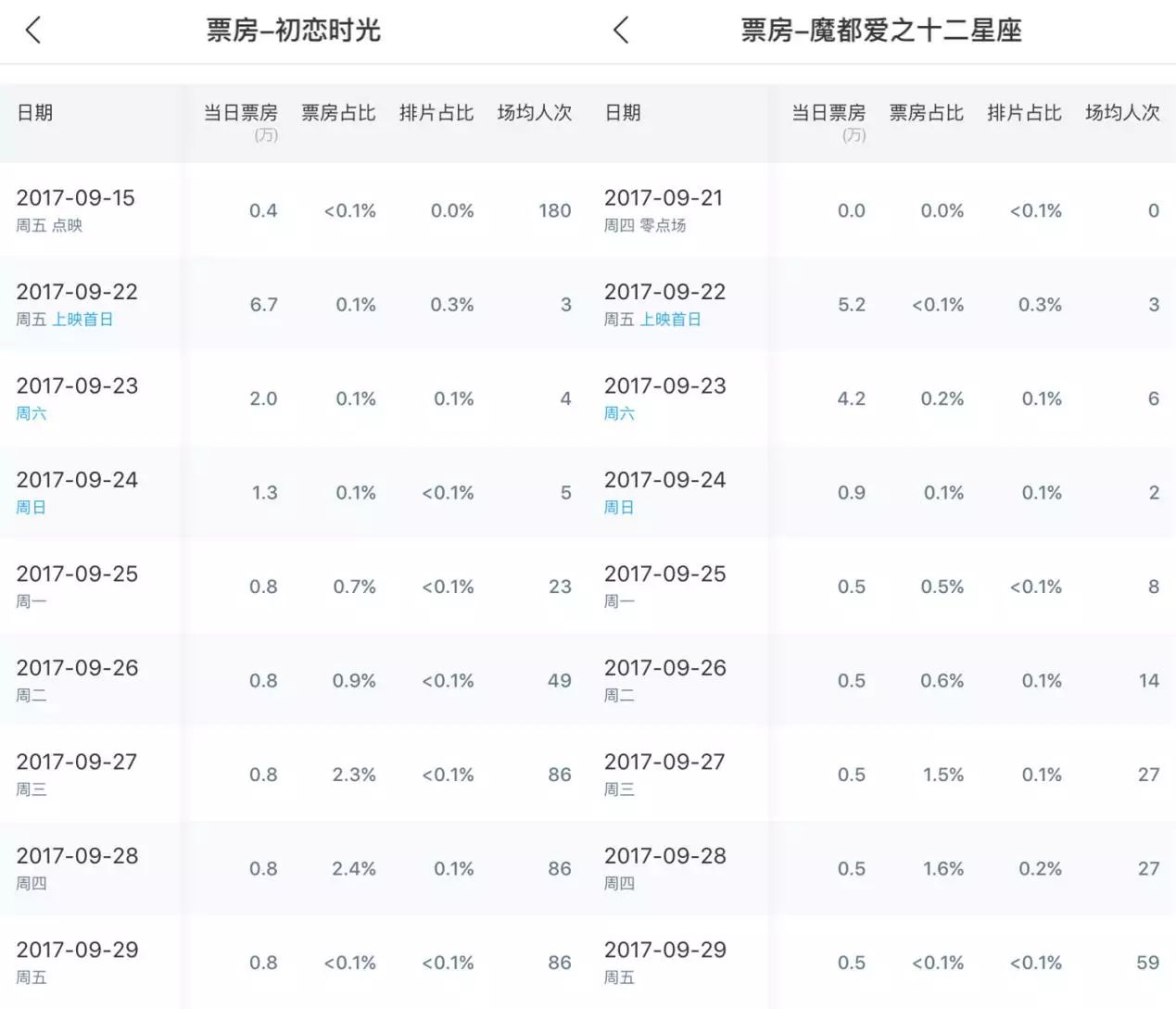The width and height of the screenshot is (1176, 1009).
Task: Tap back arrow beside 魔都爱之十二星座 title
Action: tap(621, 31)
